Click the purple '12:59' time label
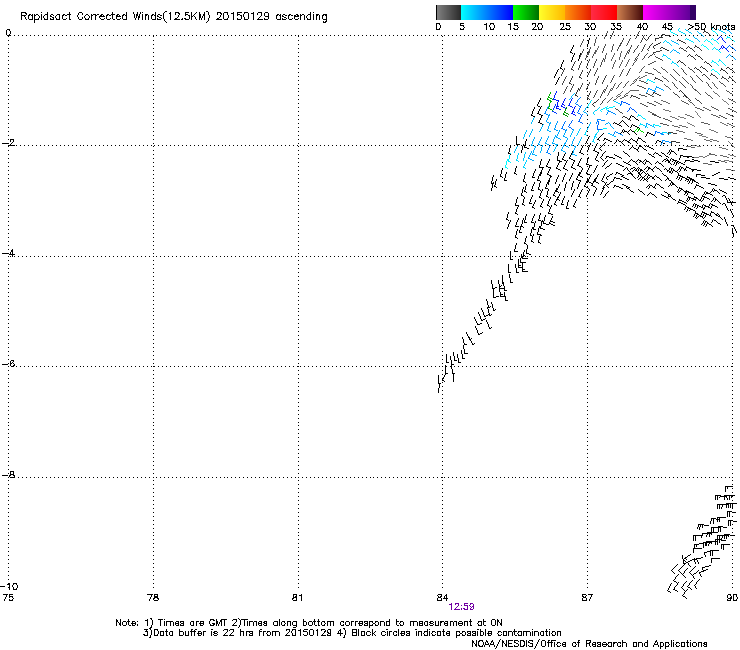This screenshot has height=650, width=740. (461, 607)
